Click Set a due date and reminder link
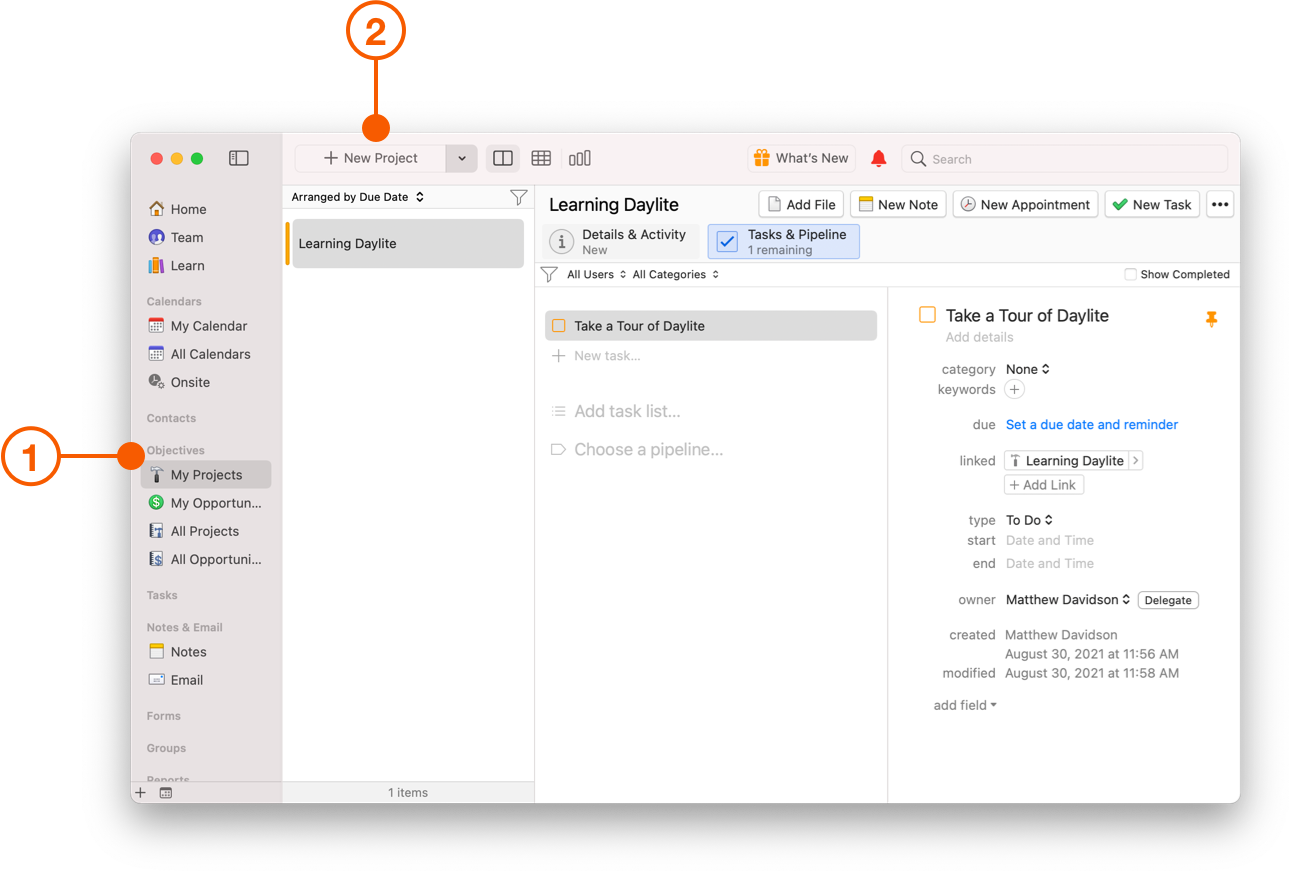1292x872 pixels. coord(1091,424)
